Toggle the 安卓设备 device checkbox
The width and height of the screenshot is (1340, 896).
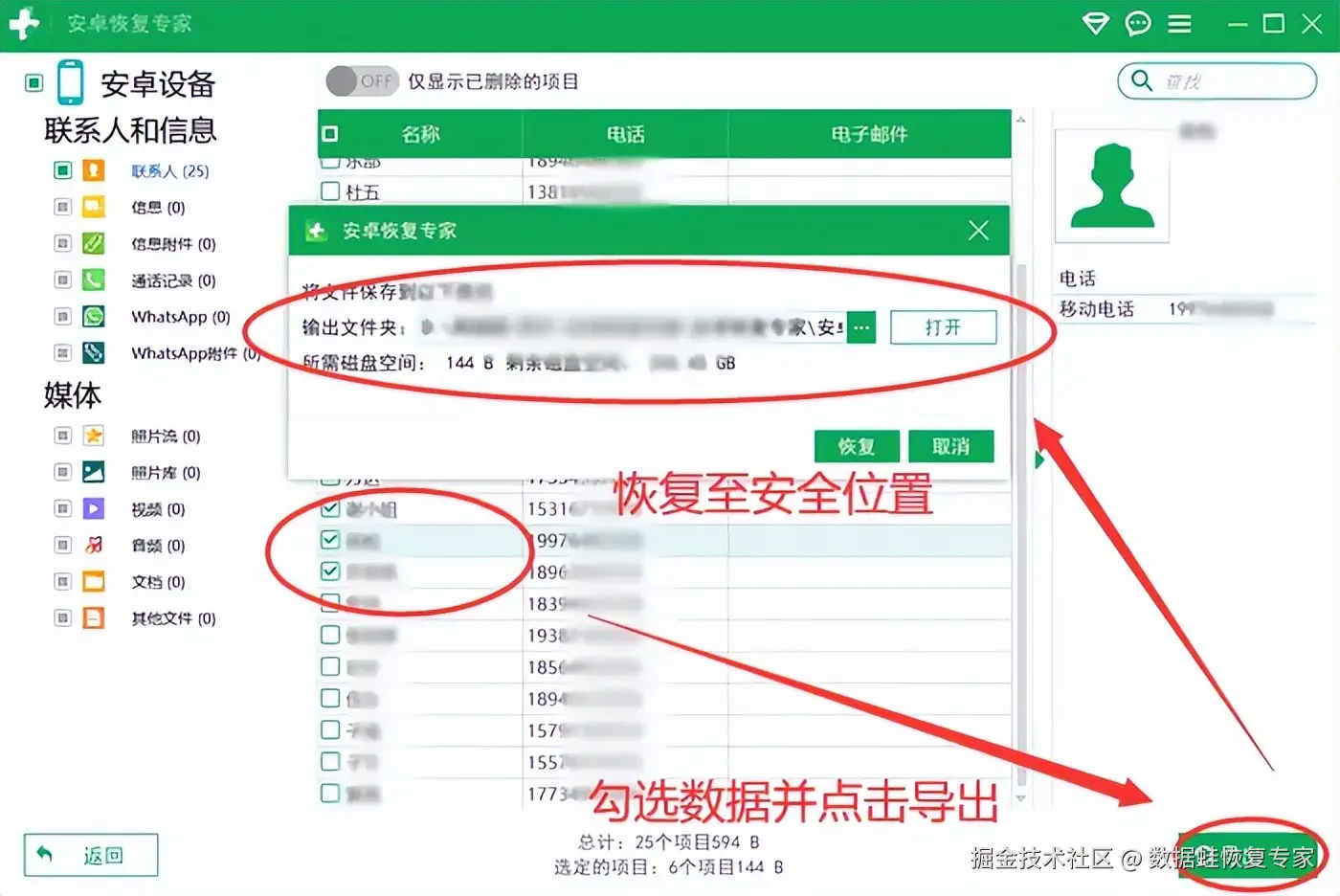point(34,83)
